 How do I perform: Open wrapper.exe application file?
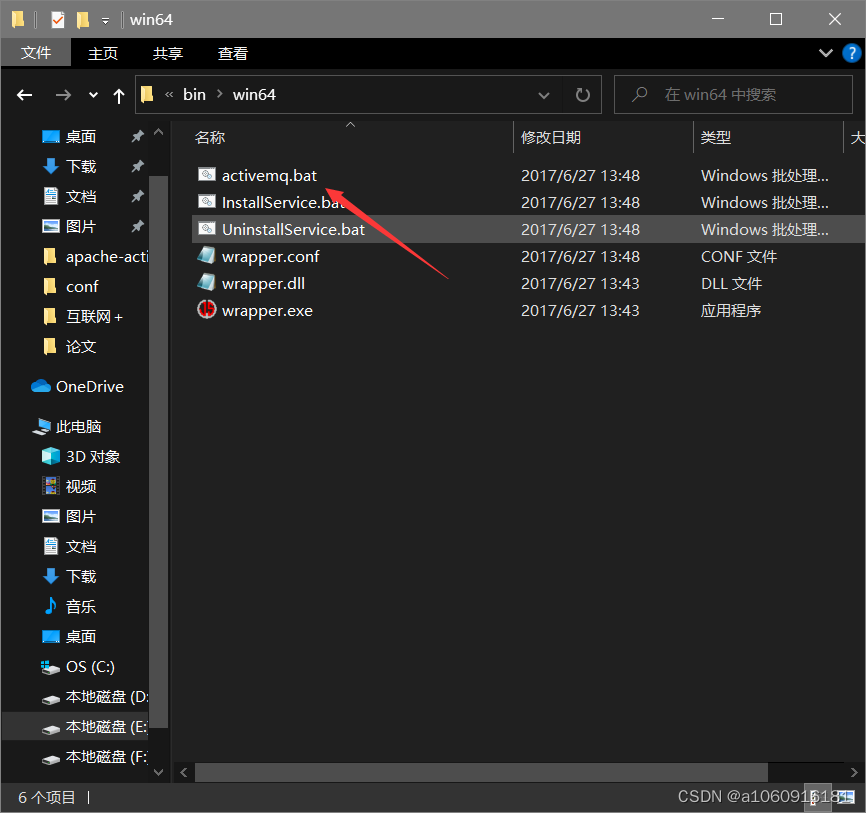tap(270, 310)
